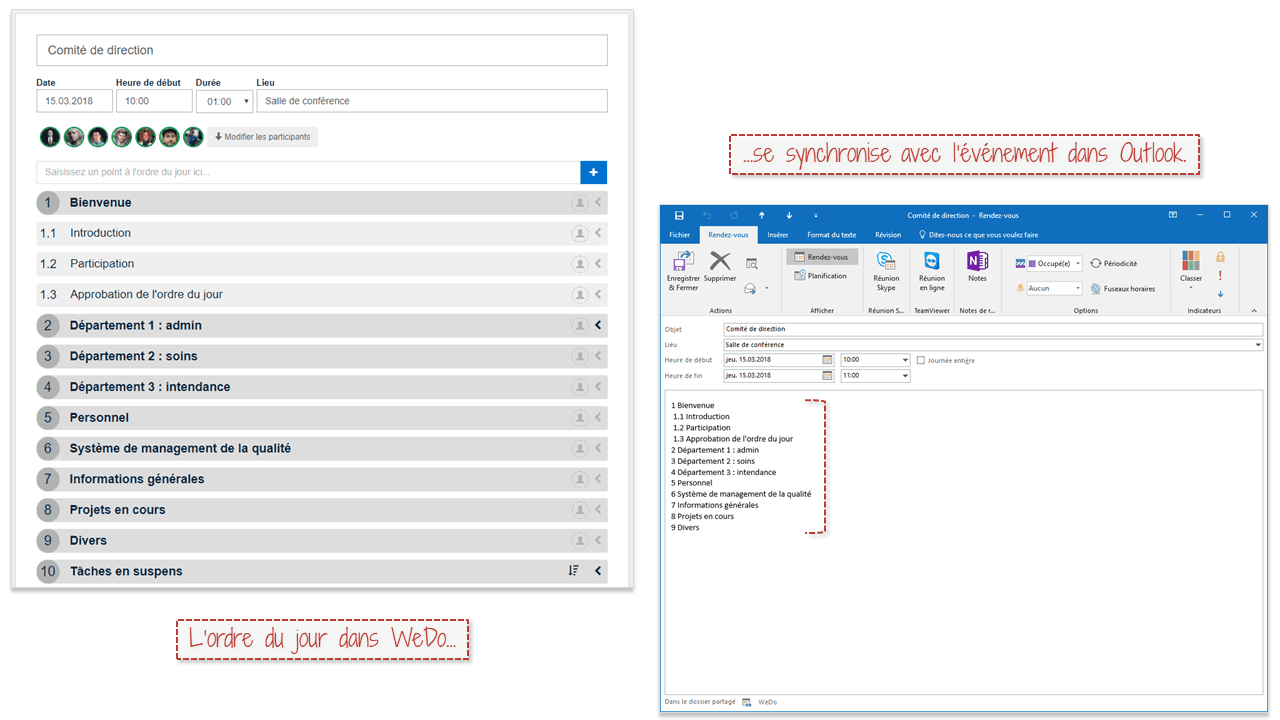Toggle the Journée entière checkbox
1280x720 pixels.
921,360
